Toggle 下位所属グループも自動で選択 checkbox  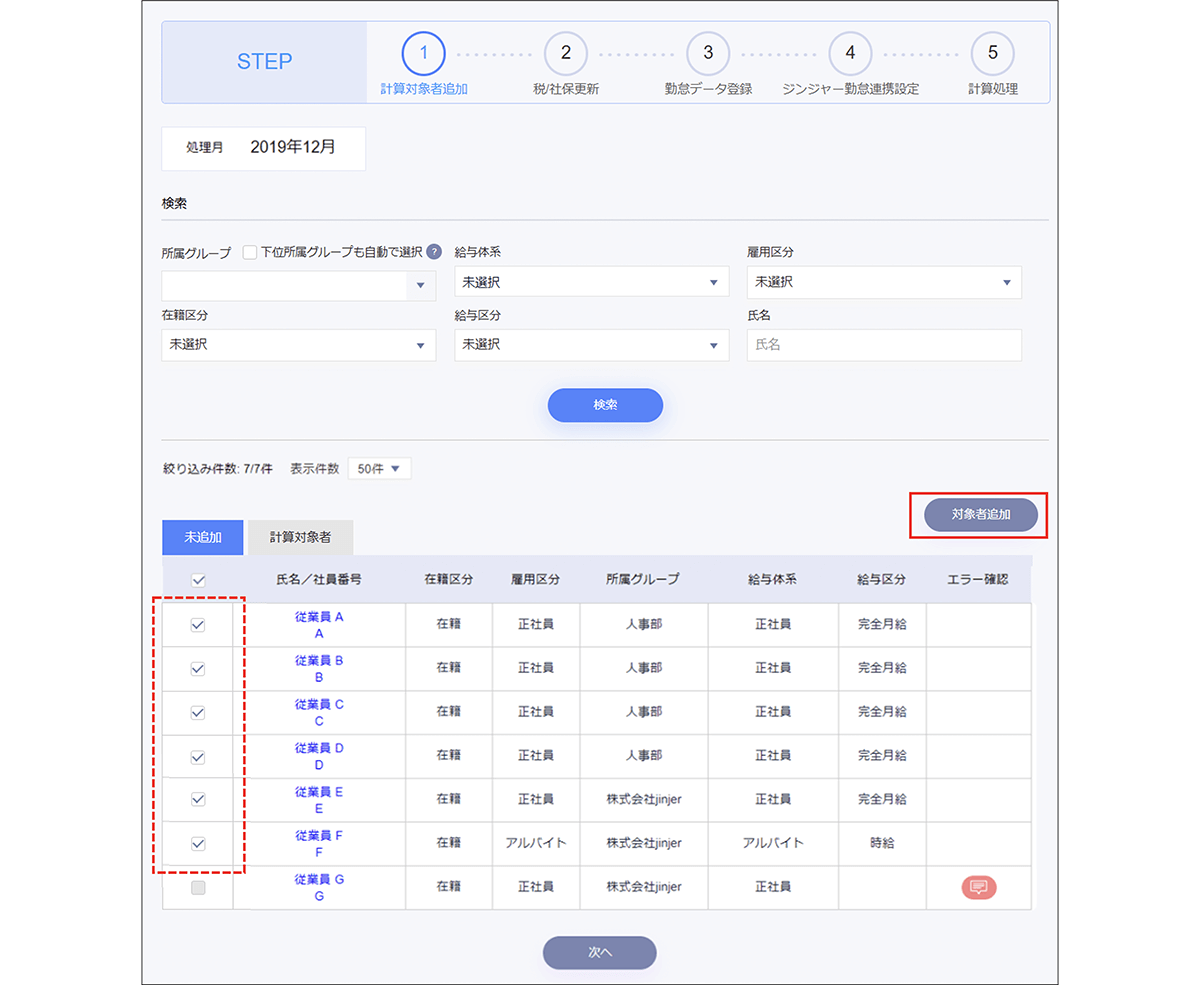(250, 253)
